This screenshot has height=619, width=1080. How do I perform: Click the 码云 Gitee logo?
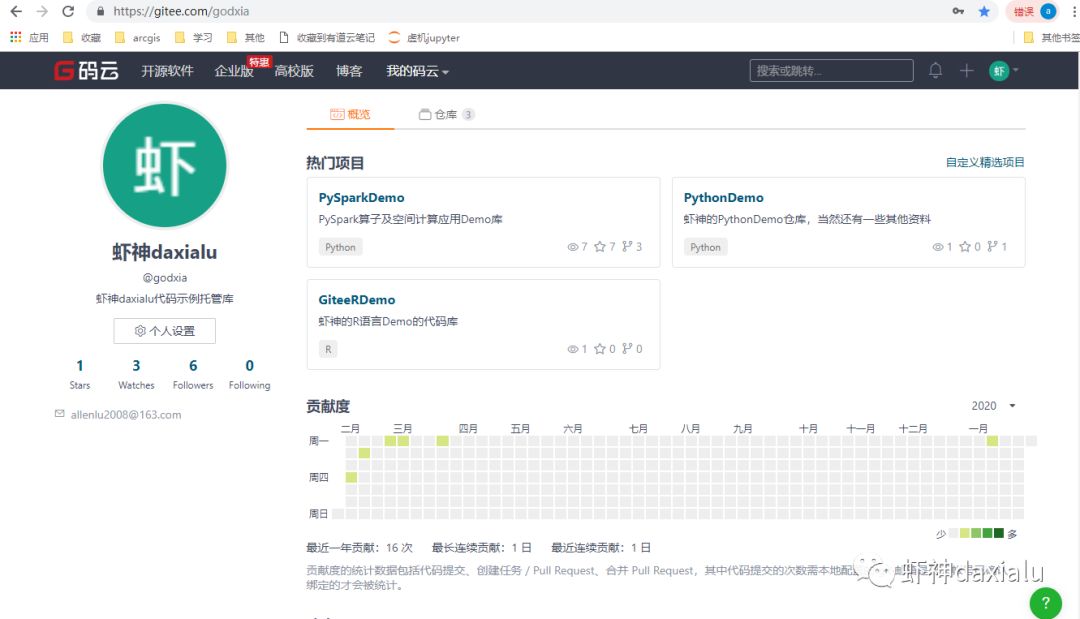coord(87,70)
